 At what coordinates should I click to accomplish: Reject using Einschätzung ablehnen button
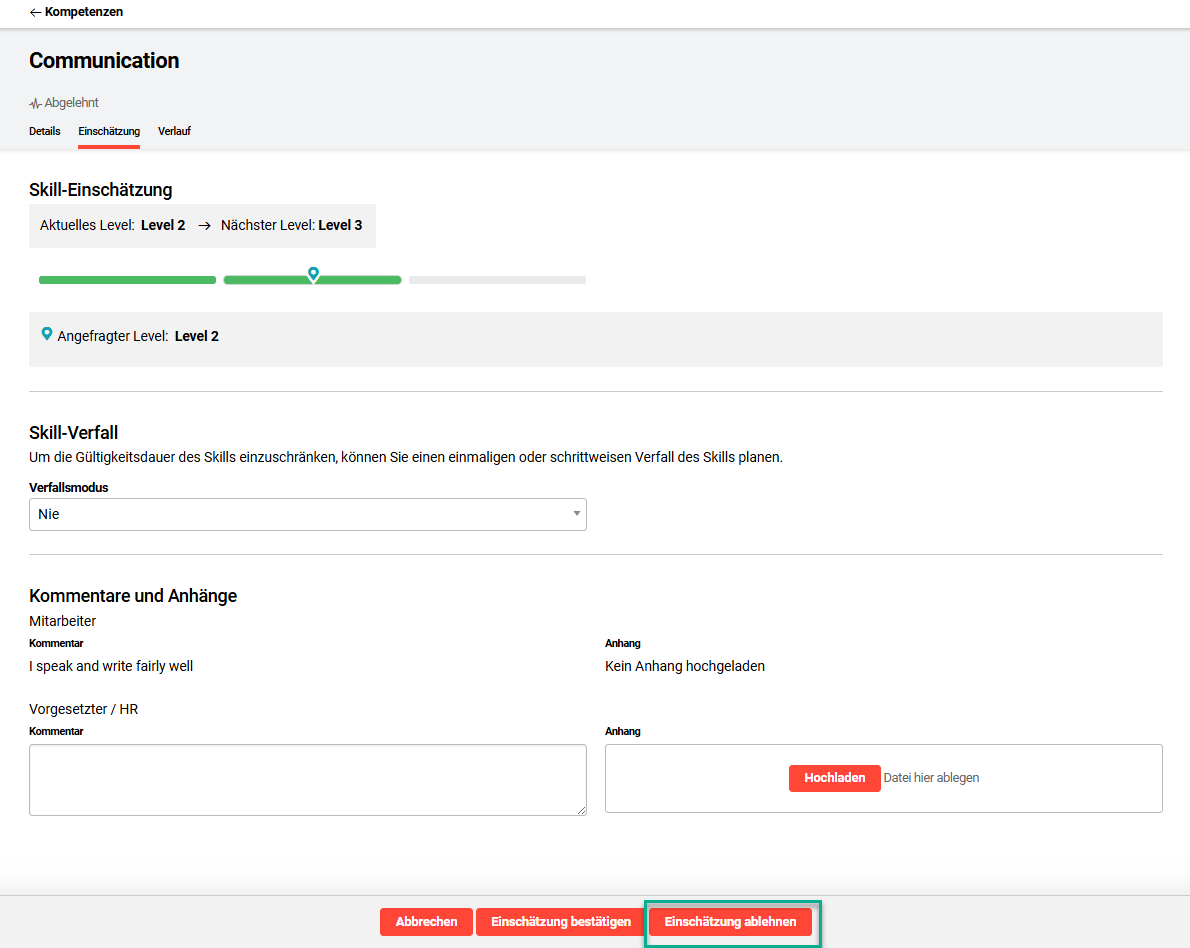[730, 922]
